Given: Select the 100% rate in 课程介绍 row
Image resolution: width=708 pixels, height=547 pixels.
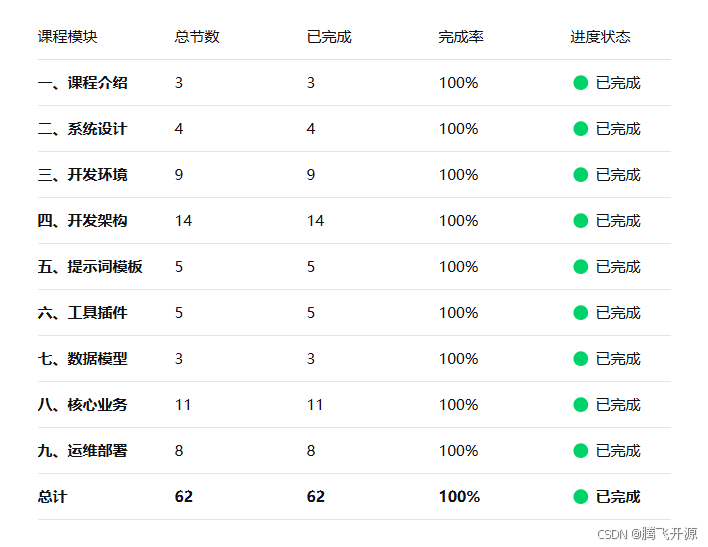Looking at the screenshot, I should click(458, 83).
